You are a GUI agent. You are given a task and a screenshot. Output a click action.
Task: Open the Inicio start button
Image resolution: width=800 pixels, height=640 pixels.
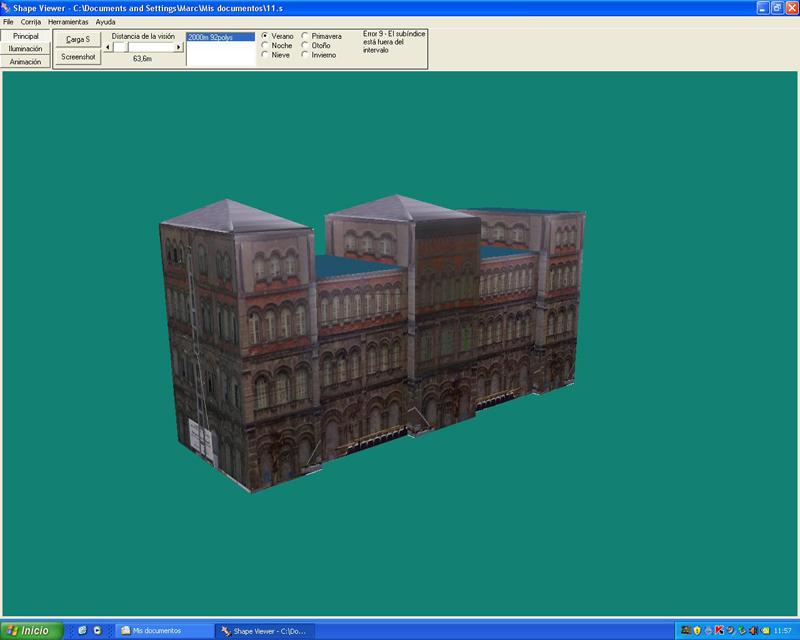[x=30, y=630]
